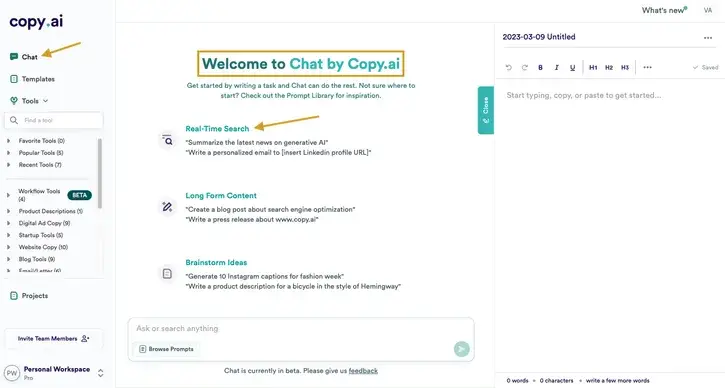Image resolution: width=725 pixels, height=388 pixels.
Task: Click the Long Form Content pencil icon
Action: [167, 207]
